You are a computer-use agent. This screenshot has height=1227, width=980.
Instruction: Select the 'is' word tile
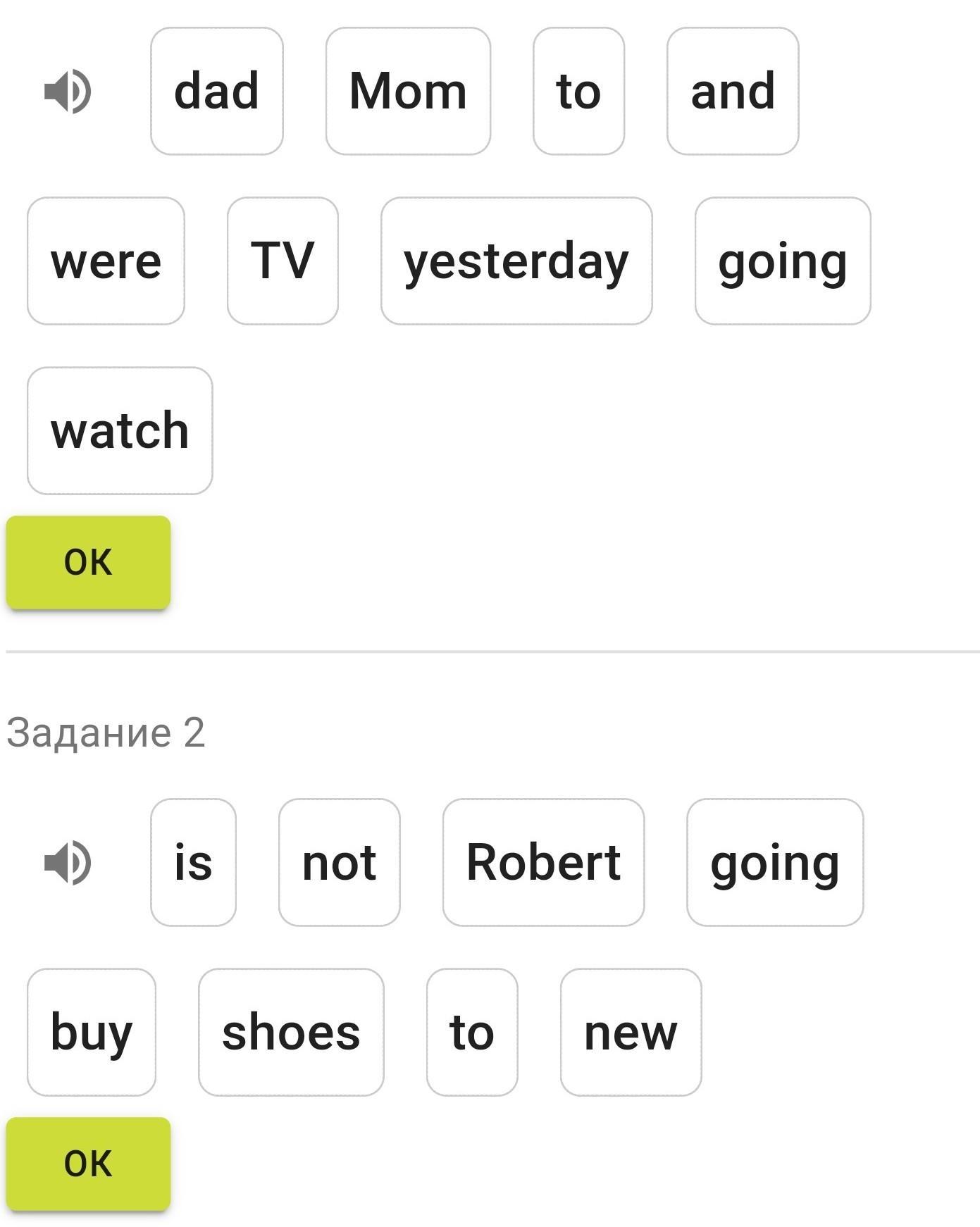point(193,862)
